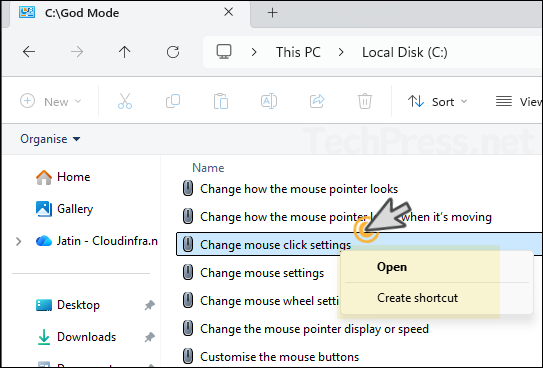Click the Downloads arrow icon in sidebar
The width and height of the screenshot is (543, 368).
(x=44, y=337)
